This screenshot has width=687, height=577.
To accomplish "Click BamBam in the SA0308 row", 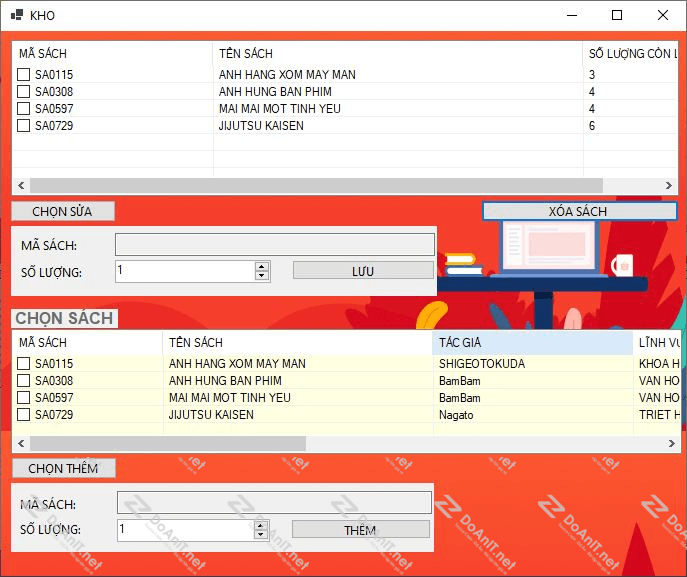I will 460,380.
